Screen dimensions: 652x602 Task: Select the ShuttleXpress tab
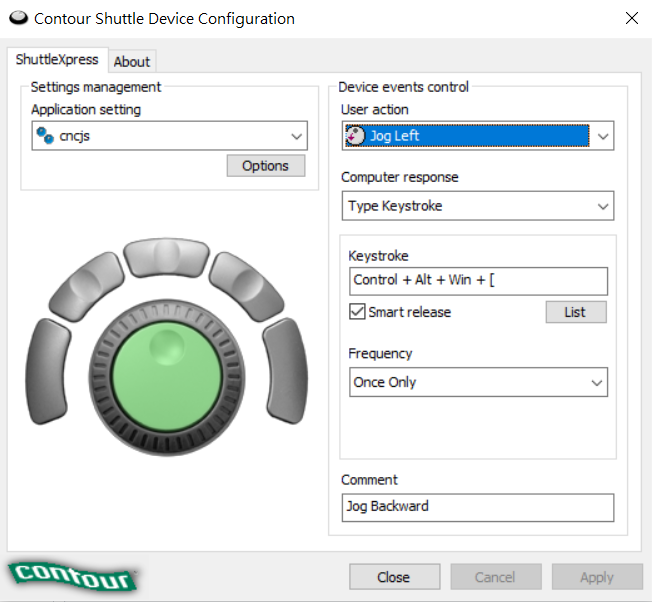pyautogui.click(x=57, y=60)
